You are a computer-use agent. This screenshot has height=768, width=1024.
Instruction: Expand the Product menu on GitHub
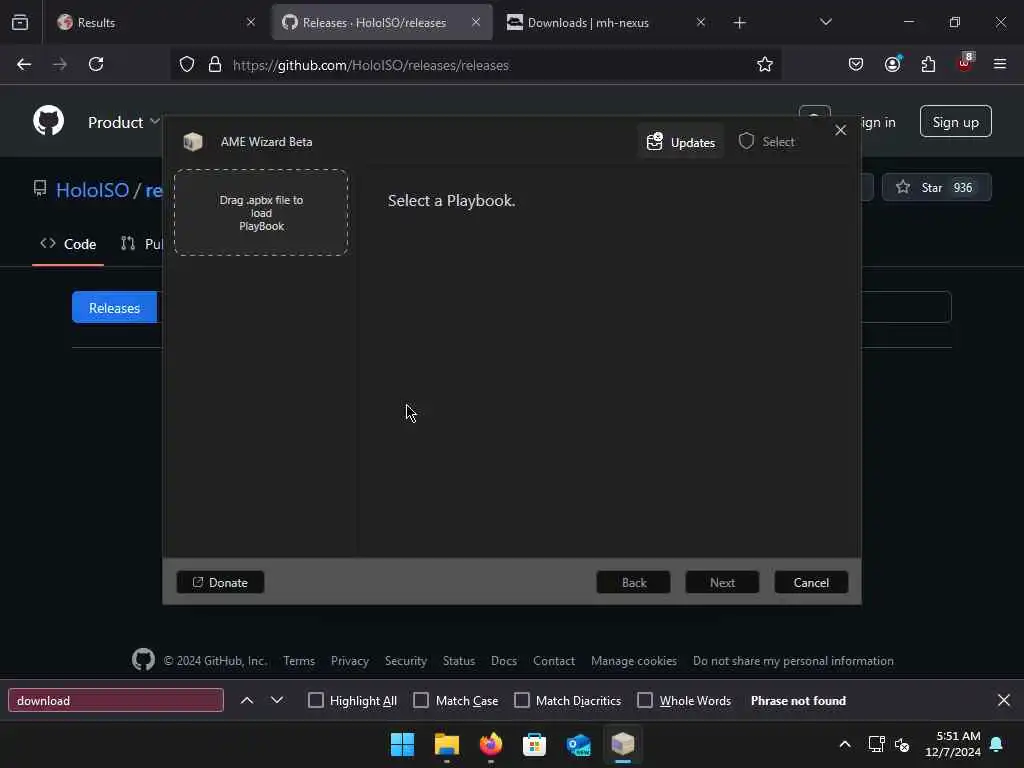click(124, 122)
